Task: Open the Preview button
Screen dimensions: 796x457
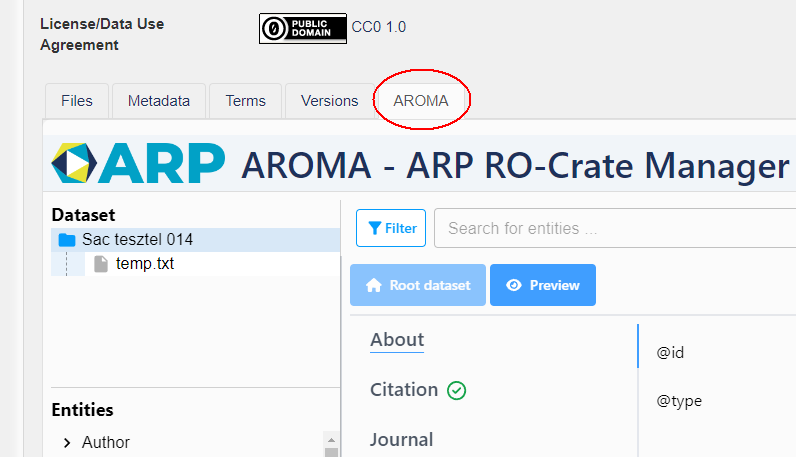Action: coord(543,285)
